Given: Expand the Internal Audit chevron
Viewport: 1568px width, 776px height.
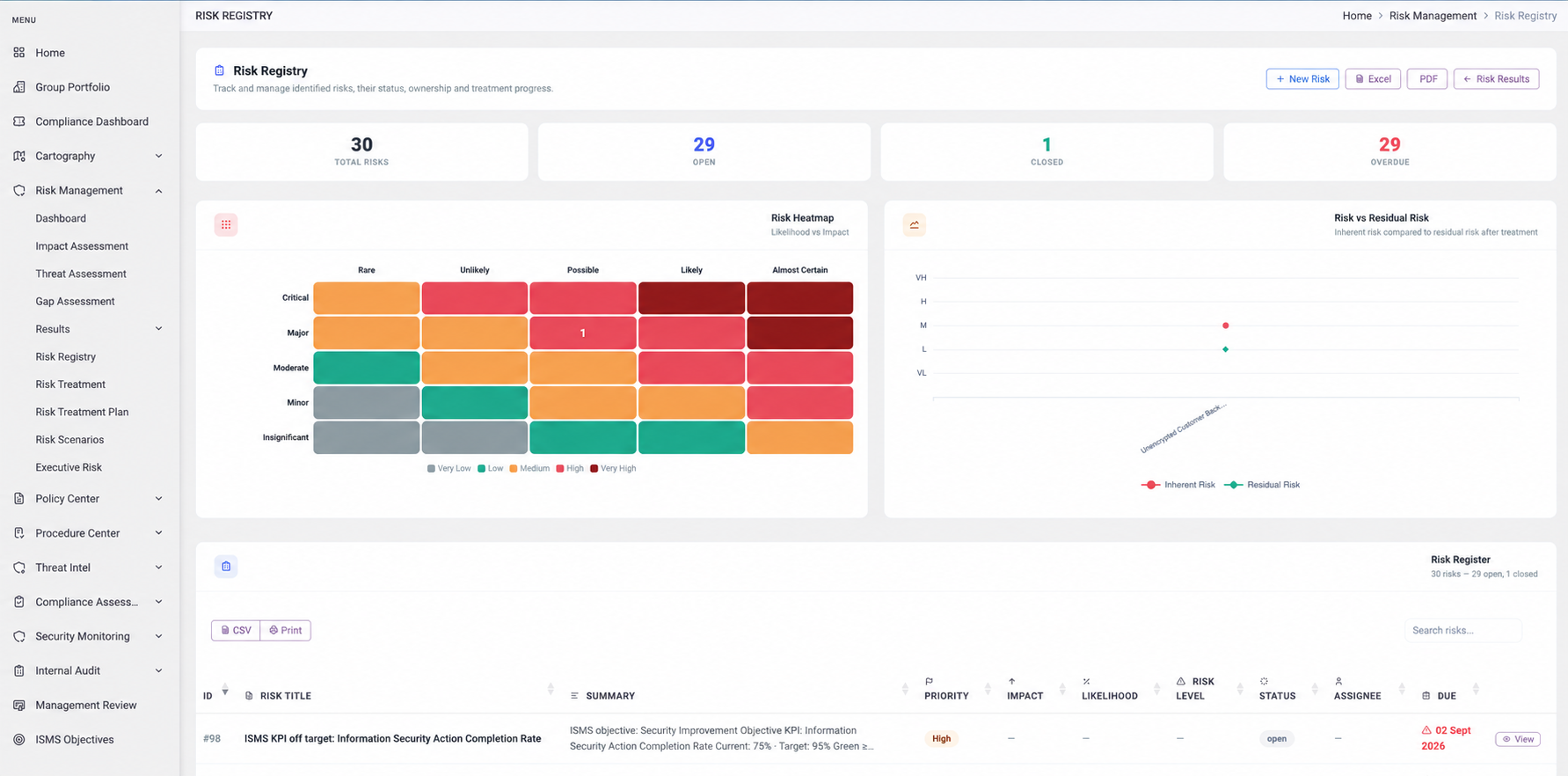Looking at the screenshot, I should pyautogui.click(x=158, y=670).
